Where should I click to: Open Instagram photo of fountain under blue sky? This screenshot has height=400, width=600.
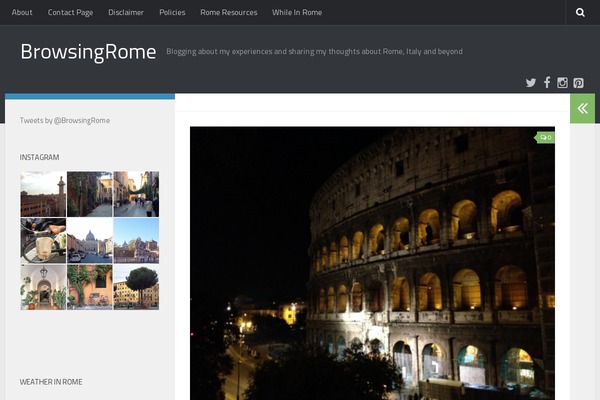(x=136, y=241)
